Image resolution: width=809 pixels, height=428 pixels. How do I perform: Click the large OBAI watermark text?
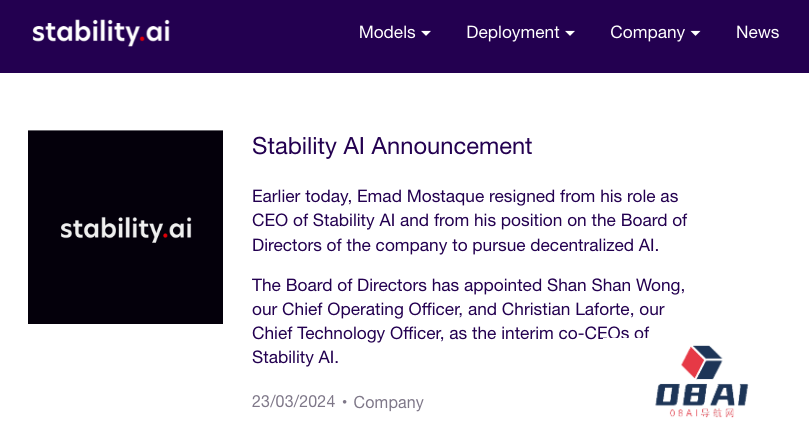[702, 395]
